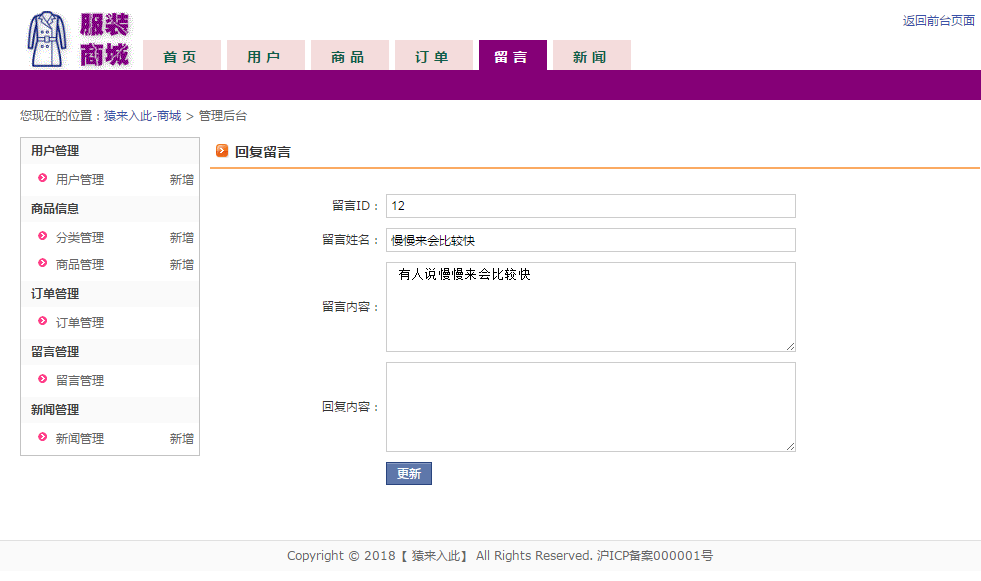Viewport: 981px width, 581px height.
Task: Click 新增 beside 新闻管理 in sidebar
Action: click(181, 438)
